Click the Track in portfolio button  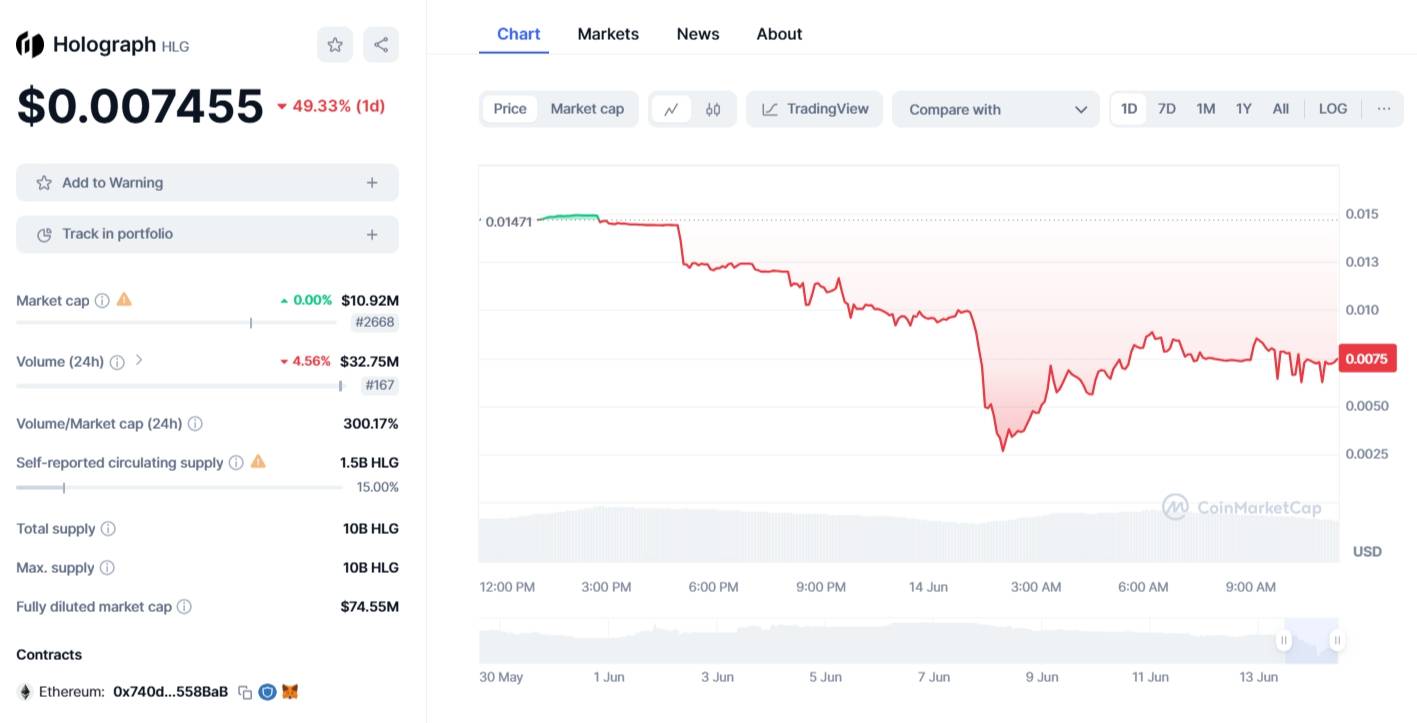207,234
